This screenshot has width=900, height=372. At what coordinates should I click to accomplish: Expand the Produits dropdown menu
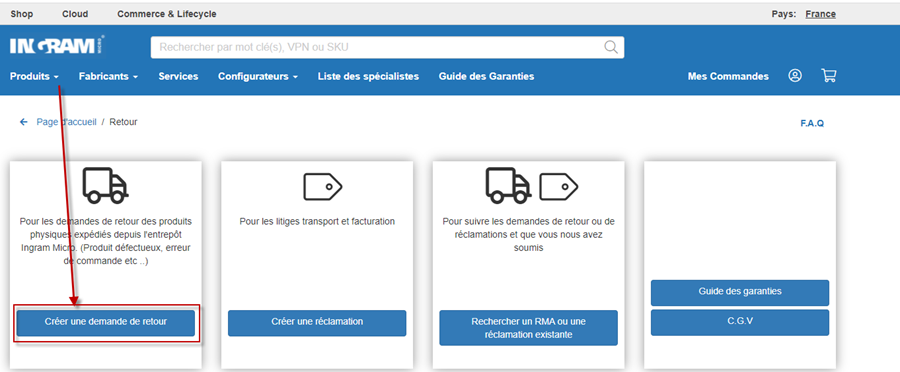34,76
